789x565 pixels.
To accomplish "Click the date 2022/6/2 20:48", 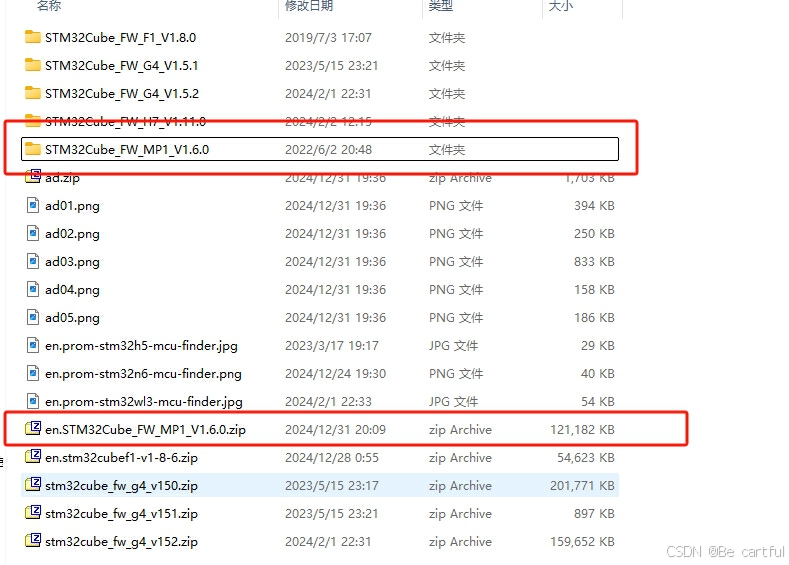I will pyautogui.click(x=328, y=149).
